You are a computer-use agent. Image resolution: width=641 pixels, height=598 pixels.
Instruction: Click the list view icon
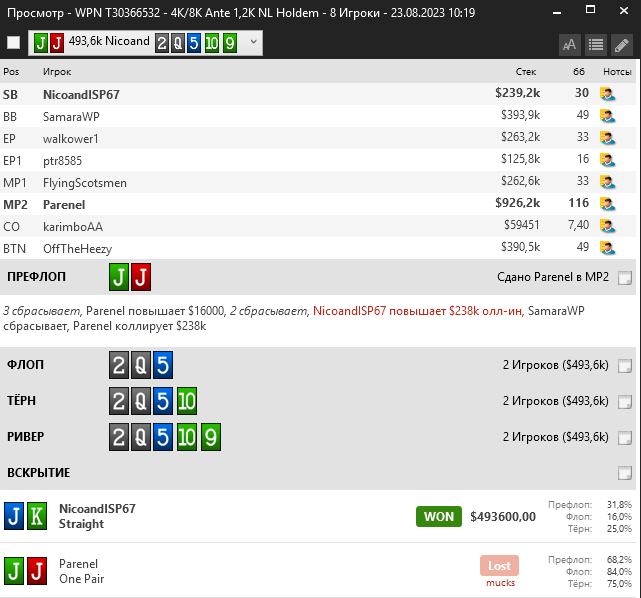coord(596,45)
